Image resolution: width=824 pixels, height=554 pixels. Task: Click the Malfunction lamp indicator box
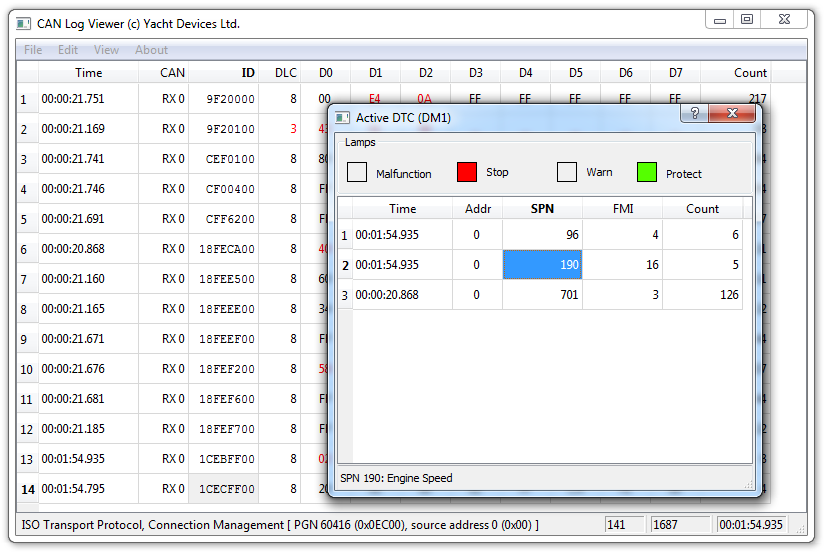click(357, 172)
